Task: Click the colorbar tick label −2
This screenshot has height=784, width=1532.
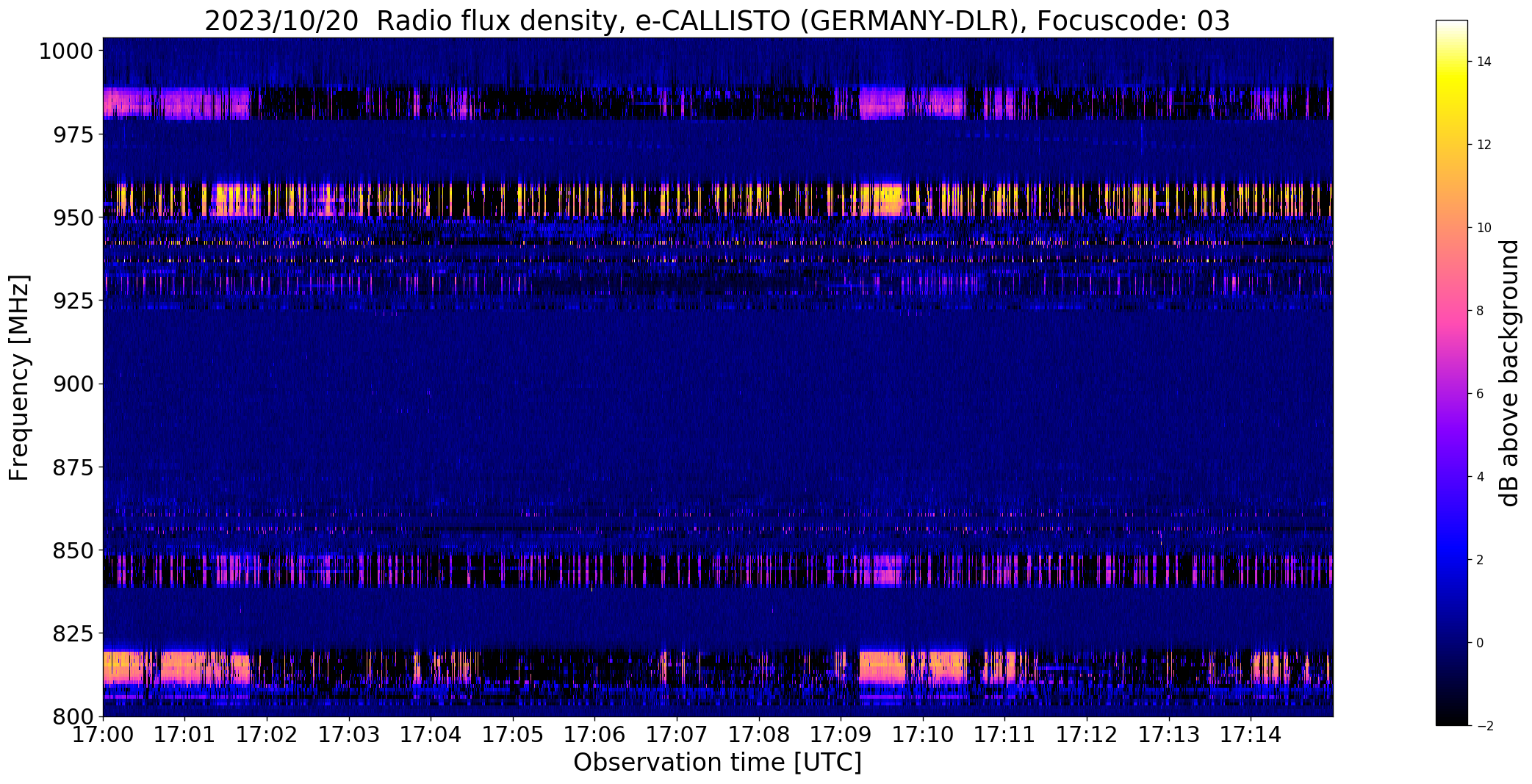Action: tap(1484, 726)
